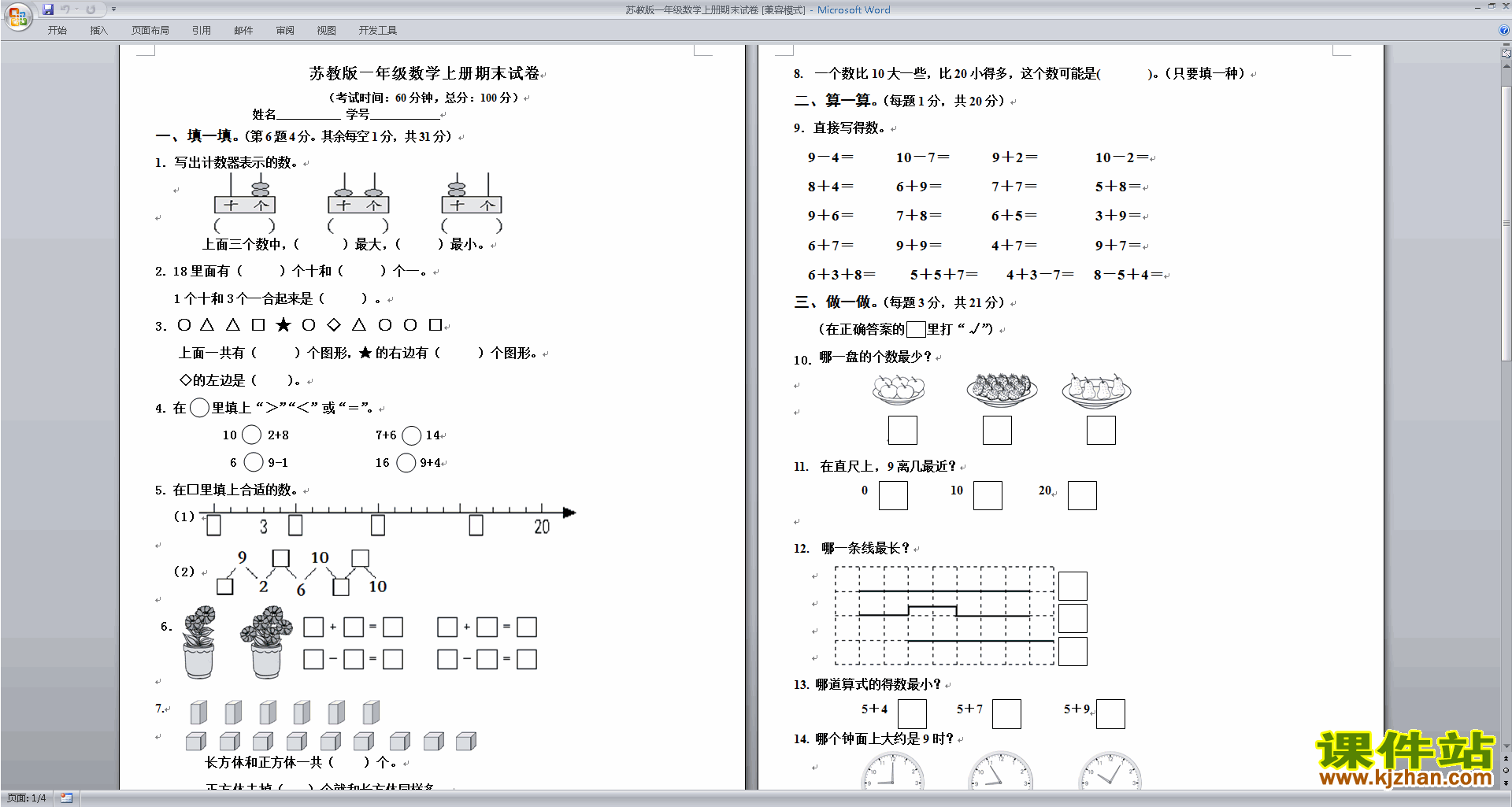The width and height of the screenshot is (1512, 807).
Task: Click the first flower pot picture
Action: point(199,642)
